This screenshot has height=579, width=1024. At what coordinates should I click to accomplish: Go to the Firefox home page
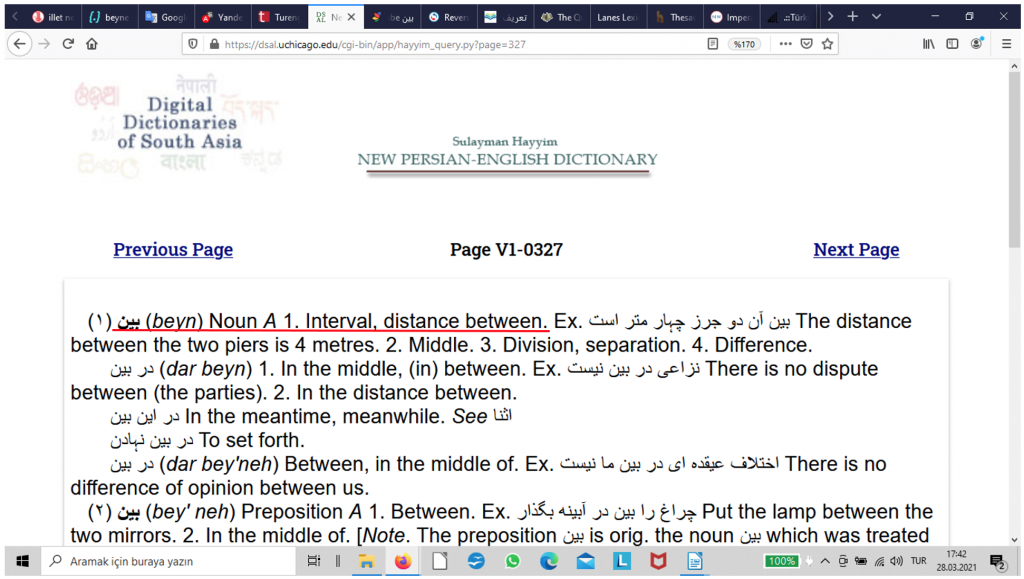point(92,44)
